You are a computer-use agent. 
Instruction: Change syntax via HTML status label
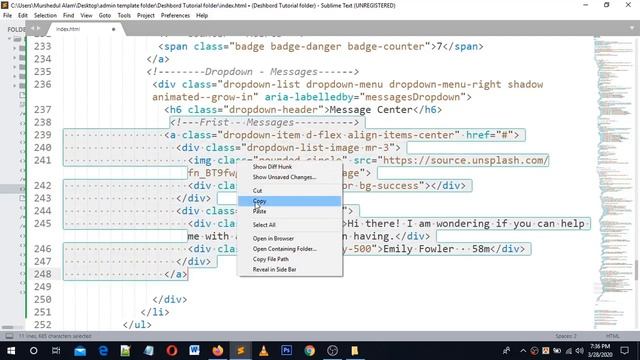pos(613,336)
